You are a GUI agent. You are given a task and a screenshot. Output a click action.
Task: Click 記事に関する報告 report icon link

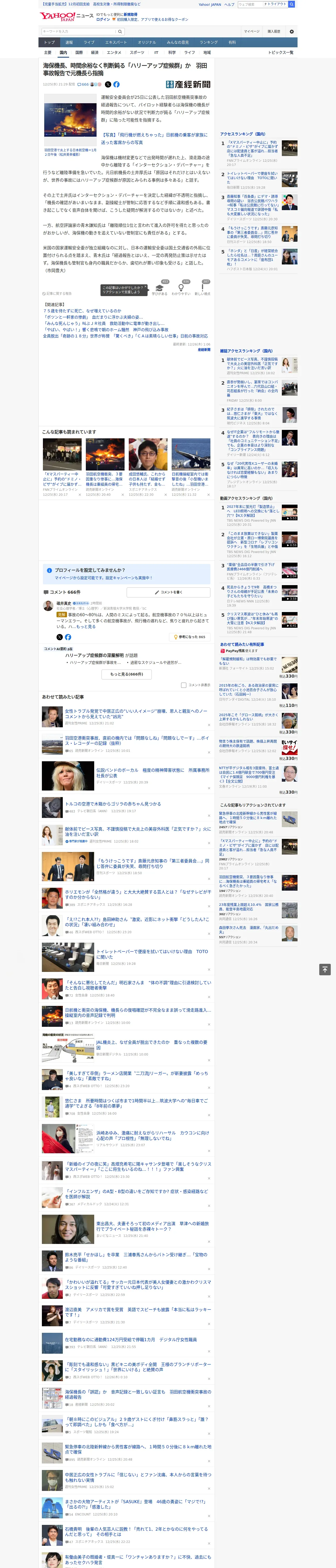[57, 293]
